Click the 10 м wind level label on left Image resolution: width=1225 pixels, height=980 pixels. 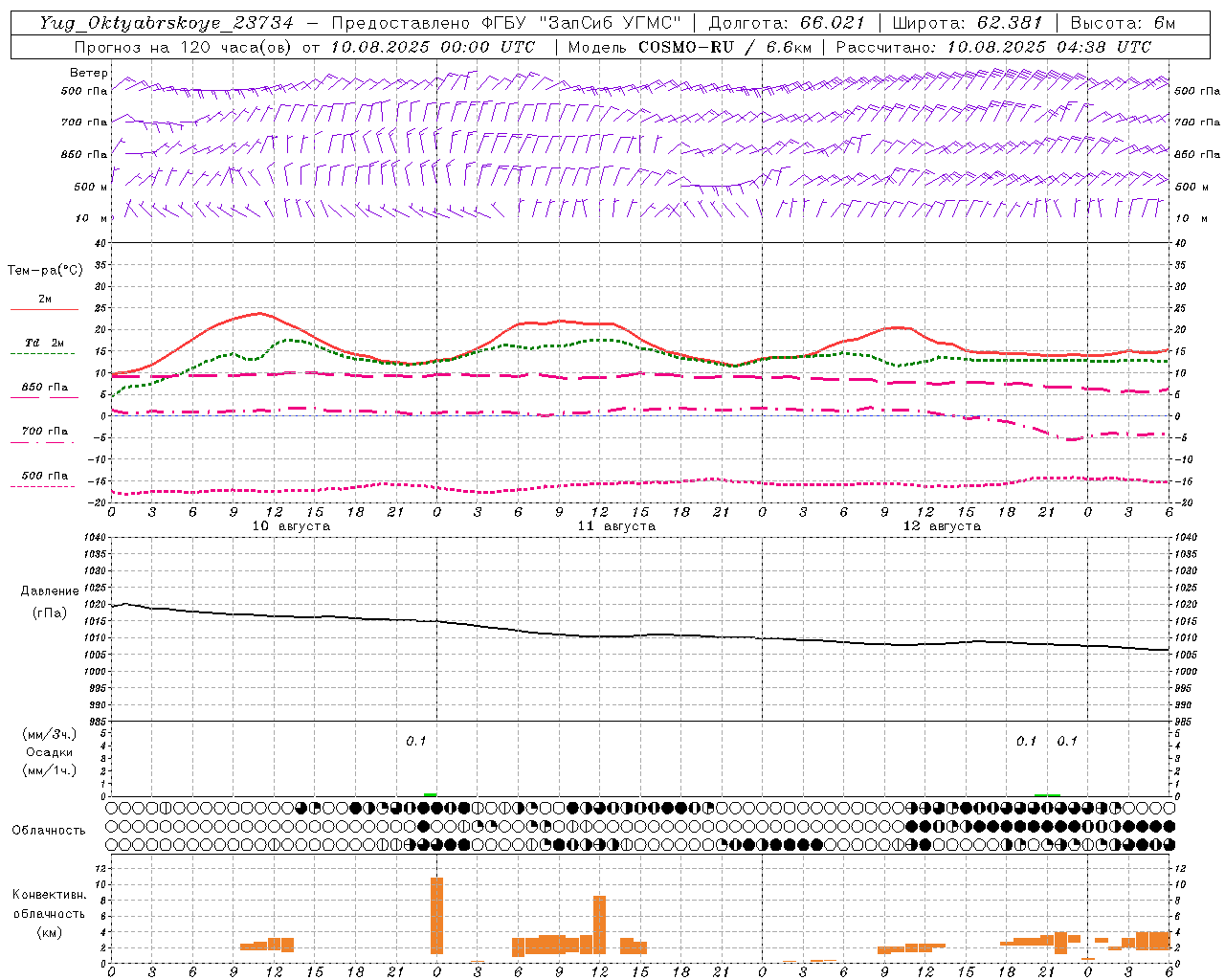click(92, 218)
